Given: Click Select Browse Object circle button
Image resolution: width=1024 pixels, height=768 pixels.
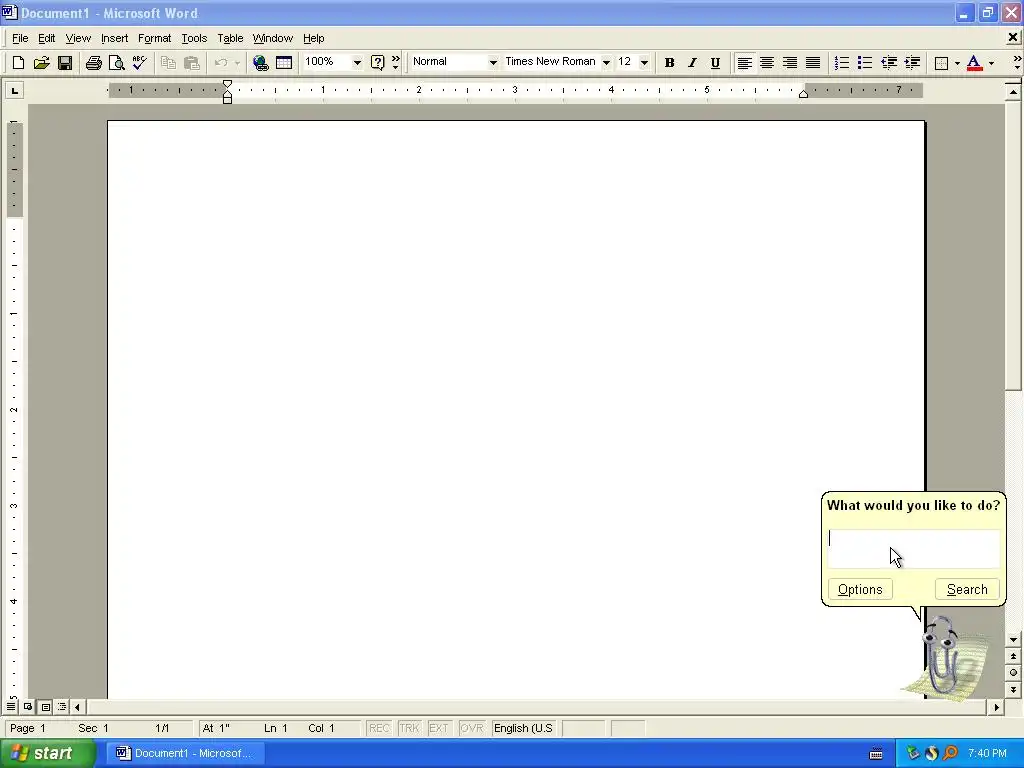Looking at the screenshot, I should (1013, 673).
